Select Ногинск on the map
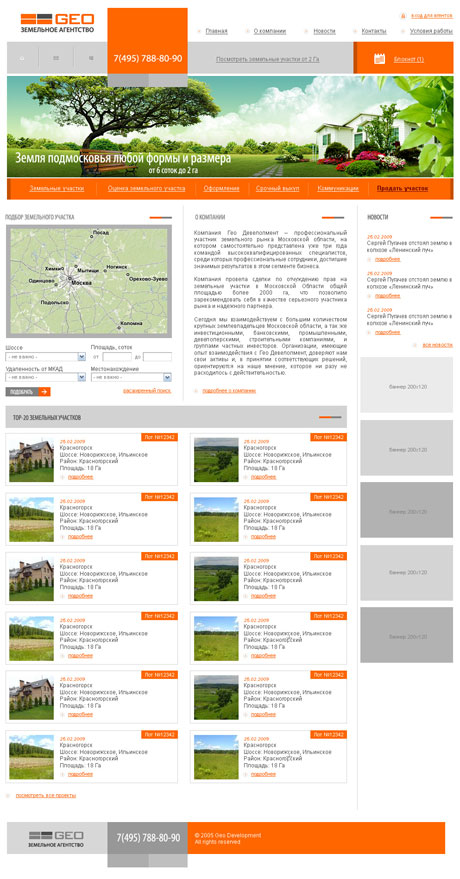 click(117, 267)
